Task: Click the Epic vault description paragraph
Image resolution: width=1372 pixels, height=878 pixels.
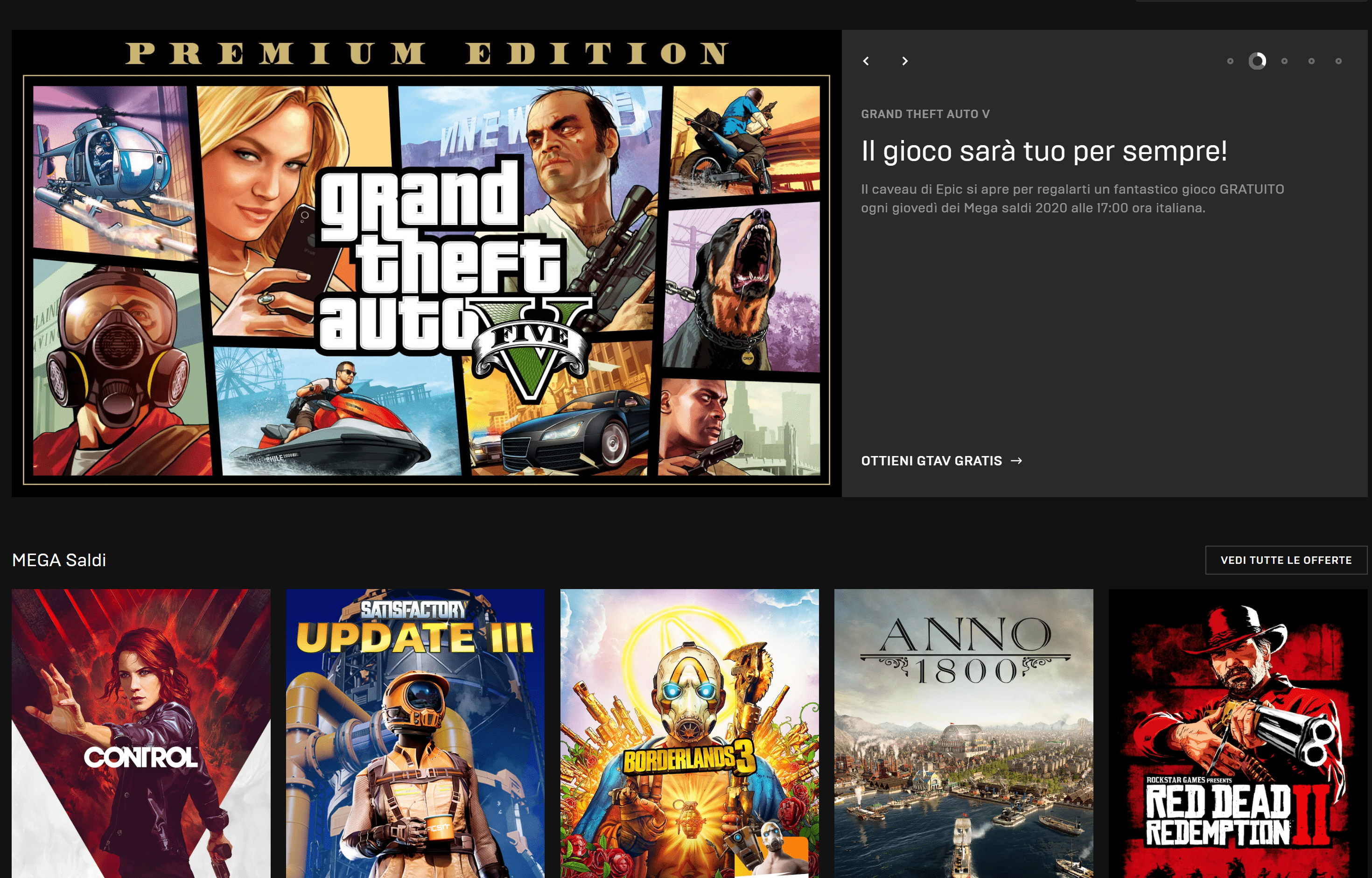Action: click(x=1072, y=198)
